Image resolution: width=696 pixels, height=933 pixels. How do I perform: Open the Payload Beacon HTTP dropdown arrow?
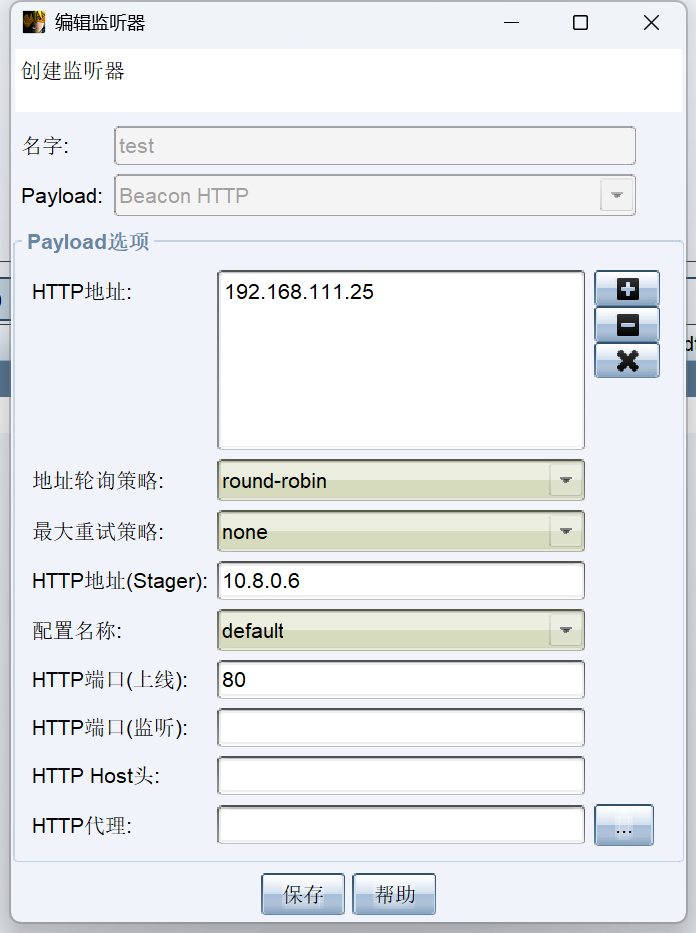point(617,196)
